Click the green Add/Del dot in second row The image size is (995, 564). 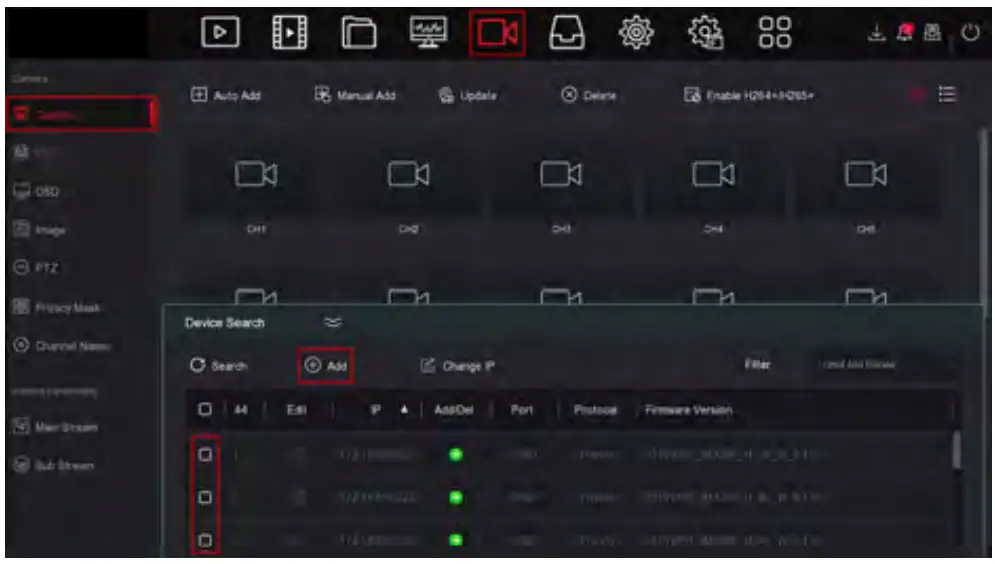pos(456,497)
